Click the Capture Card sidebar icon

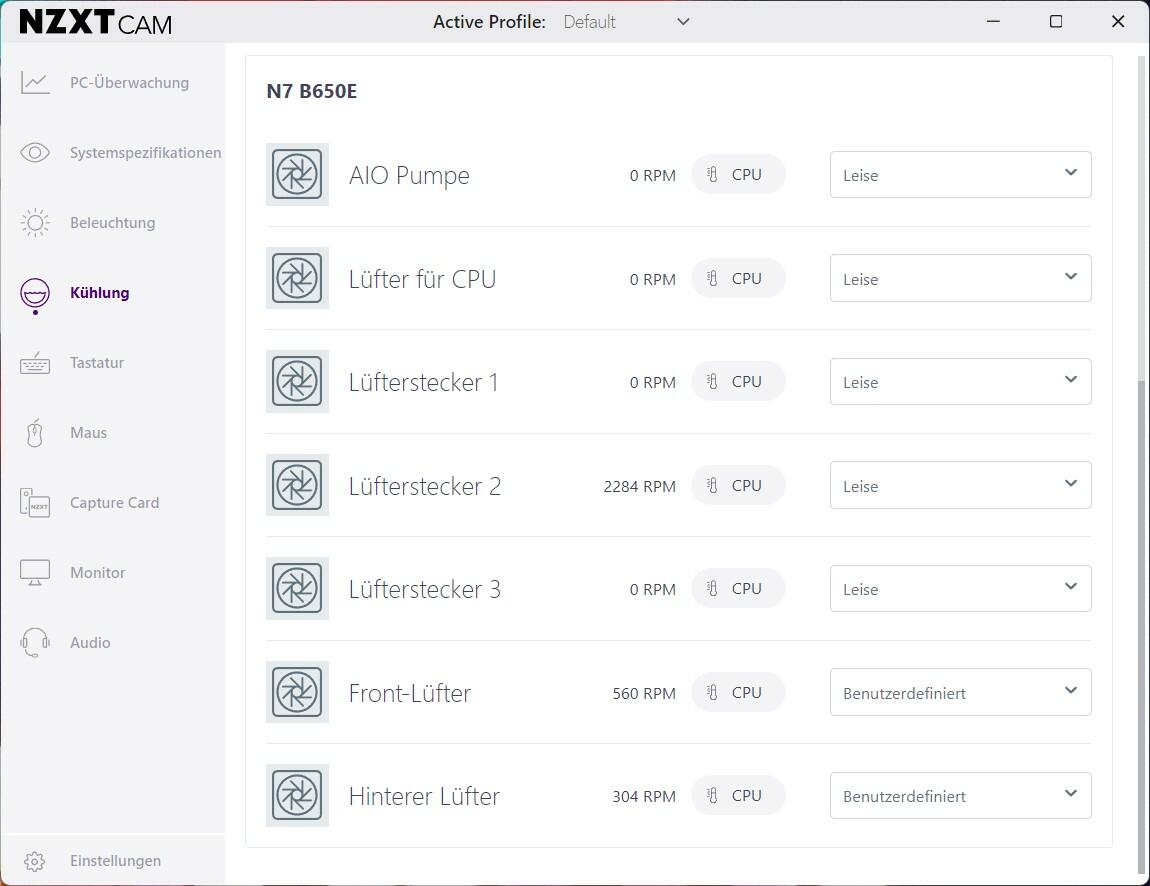tap(35, 503)
